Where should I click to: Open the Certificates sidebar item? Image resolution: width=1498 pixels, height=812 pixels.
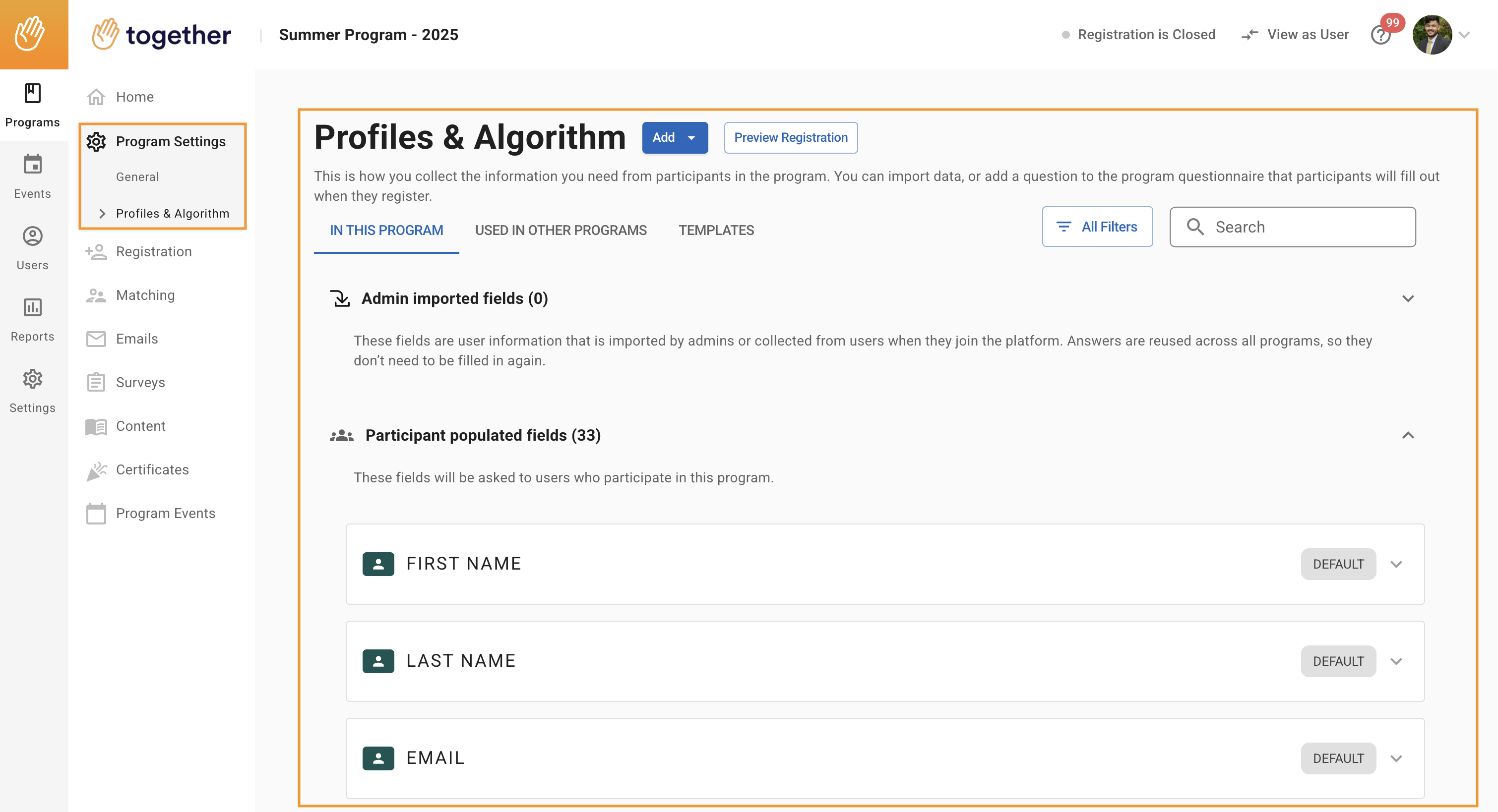(152, 469)
